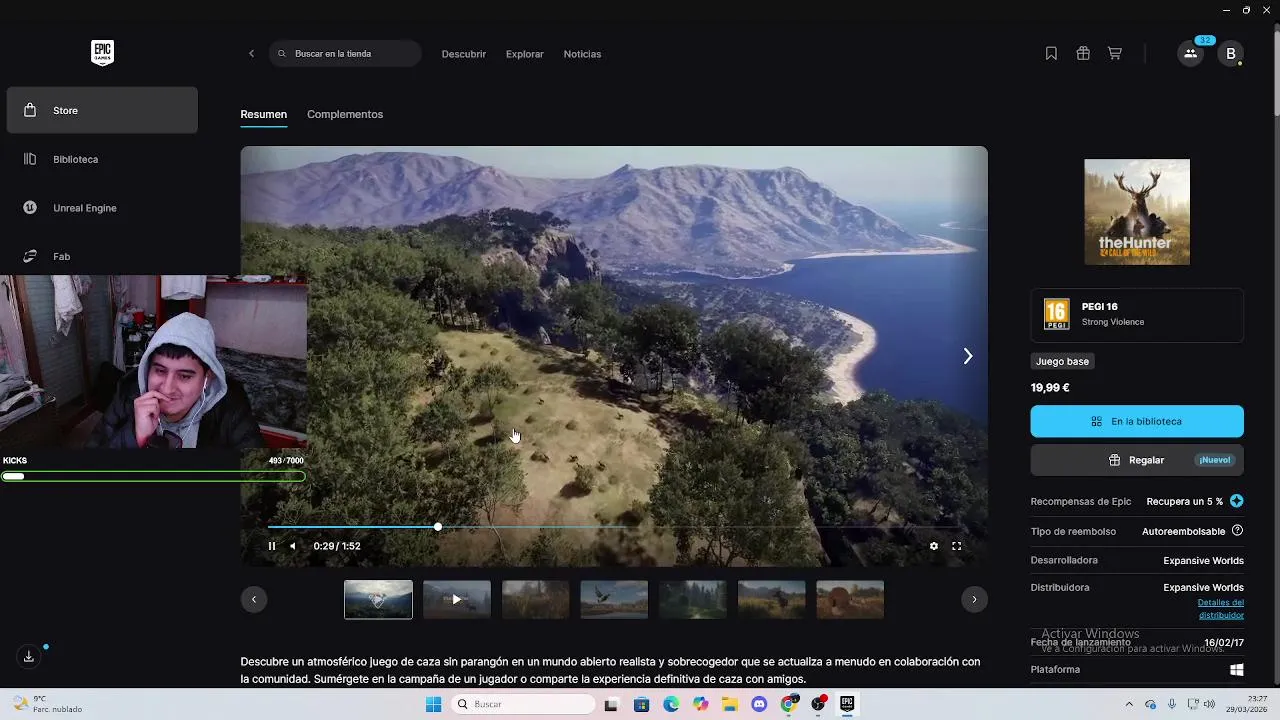1280x720 pixels.
Task: Click the En la biblioteca button
Action: (1137, 421)
